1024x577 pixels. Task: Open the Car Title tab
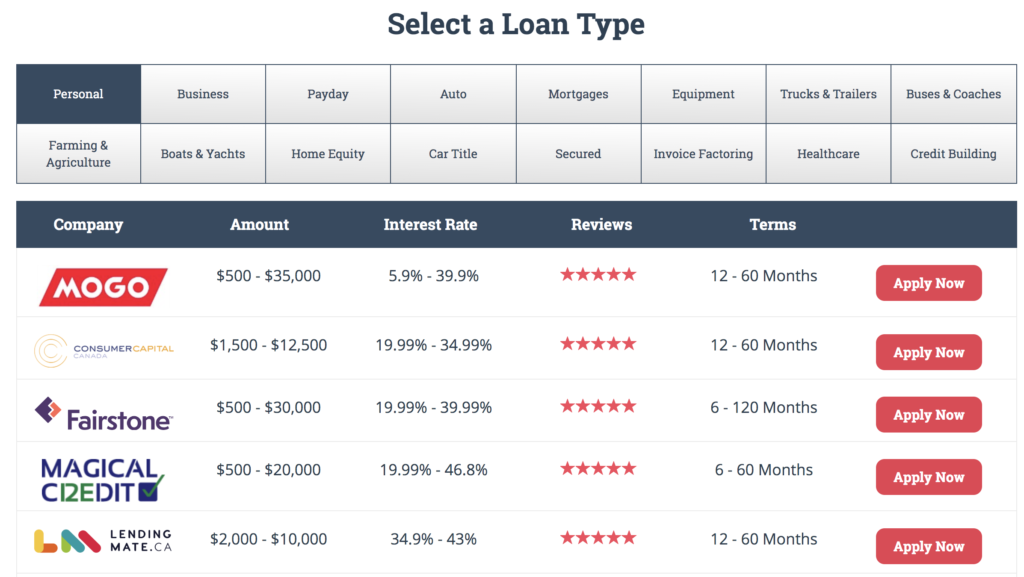(x=453, y=154)
